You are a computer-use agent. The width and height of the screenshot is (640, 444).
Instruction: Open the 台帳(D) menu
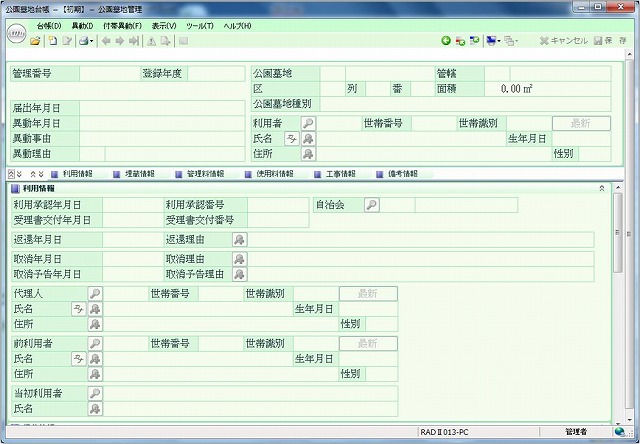[x=47, y=24]
